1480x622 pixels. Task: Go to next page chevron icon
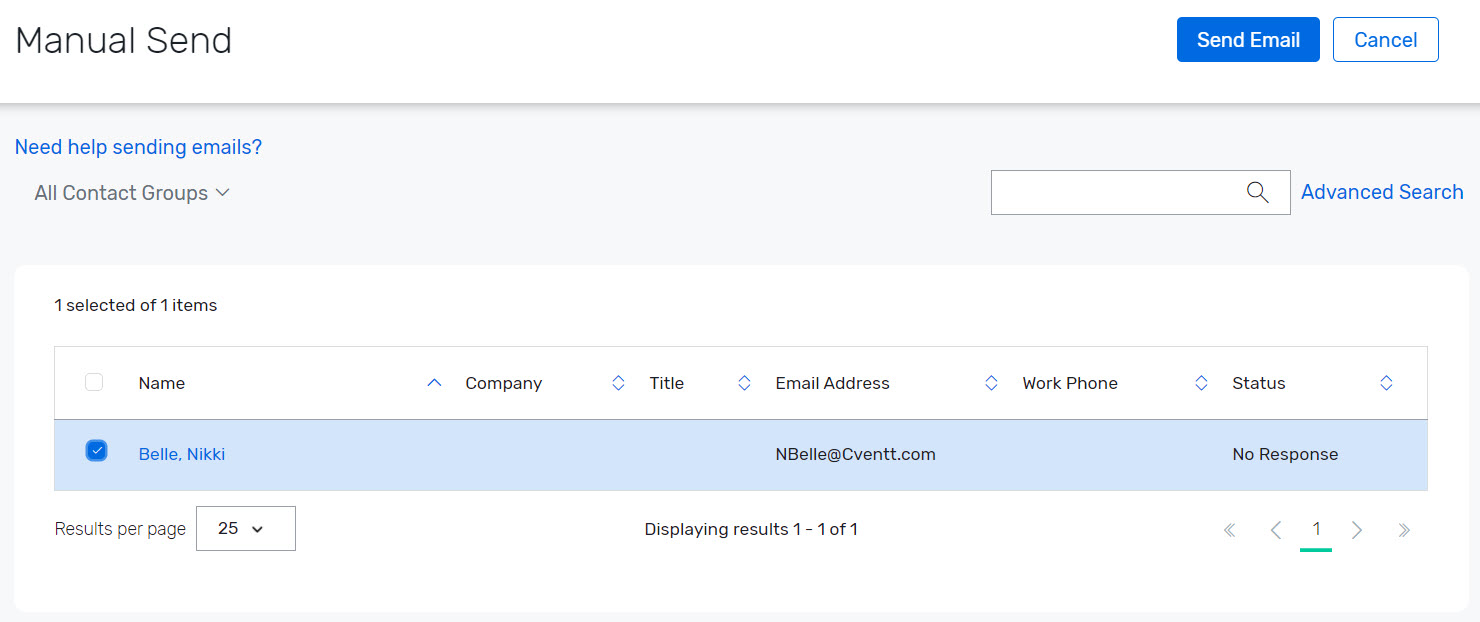click(1357, 529)
